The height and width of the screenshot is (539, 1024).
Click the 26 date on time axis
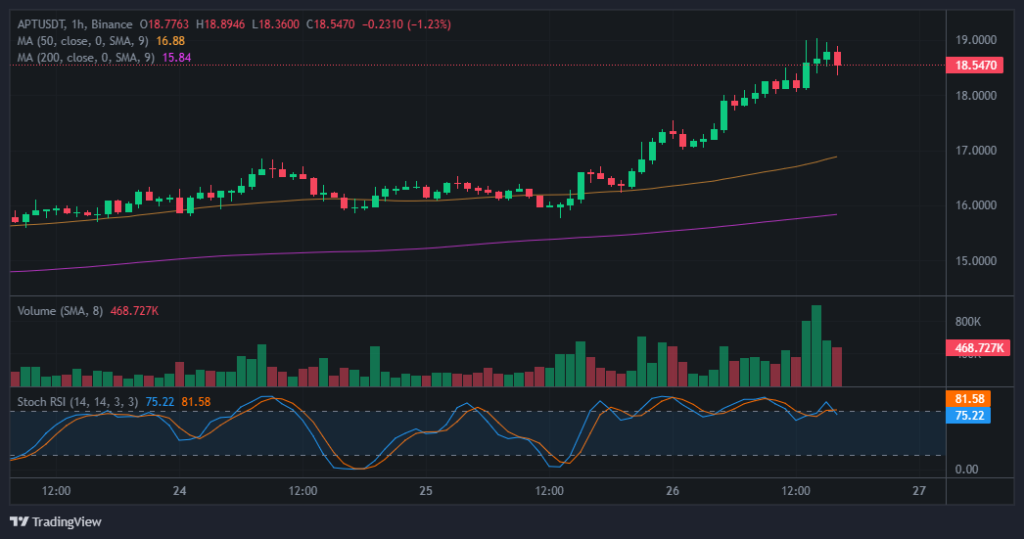[x=672, y=491]
